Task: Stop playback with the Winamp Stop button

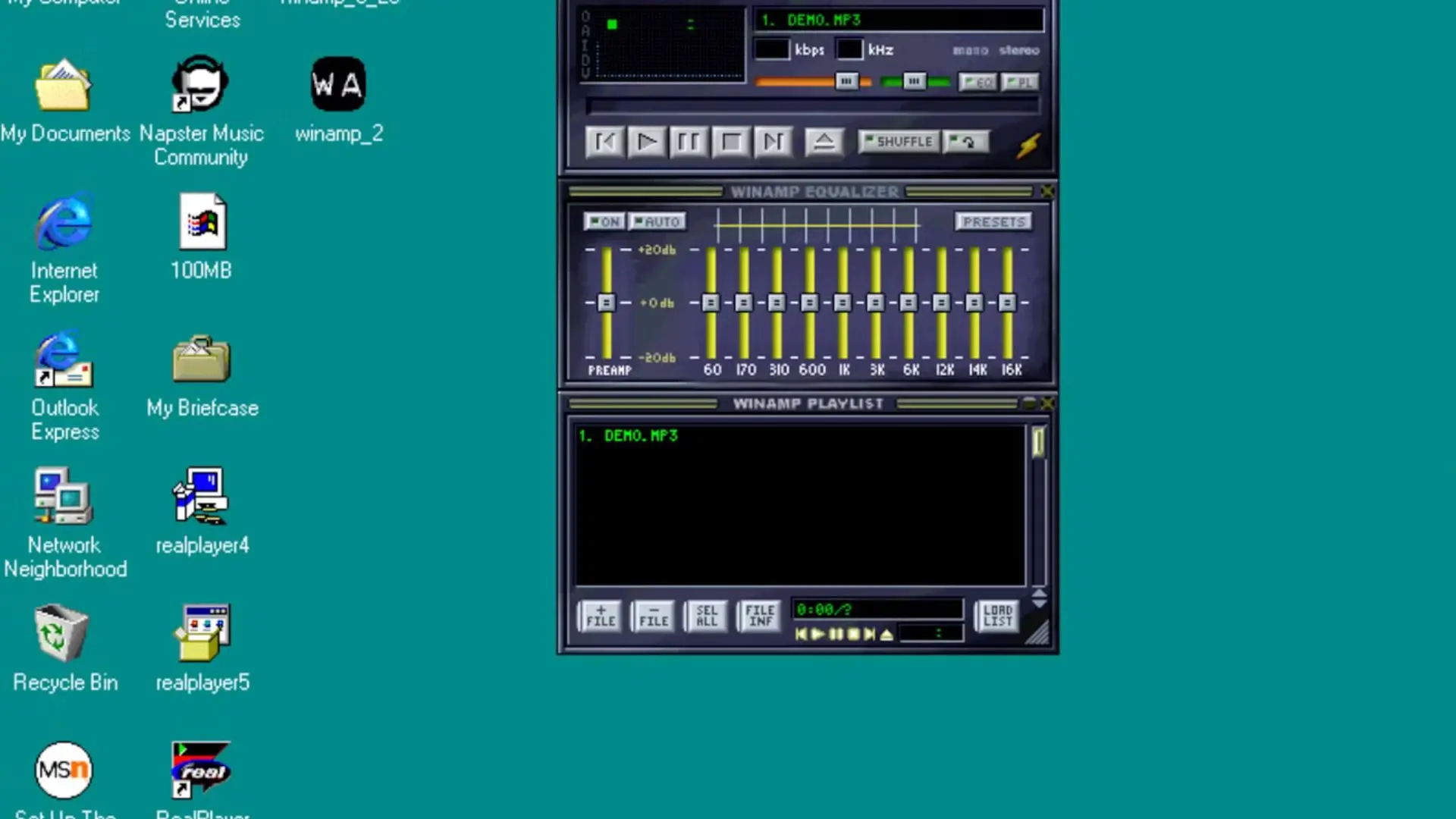Action: pyautogui.click(x=731, y=142)
